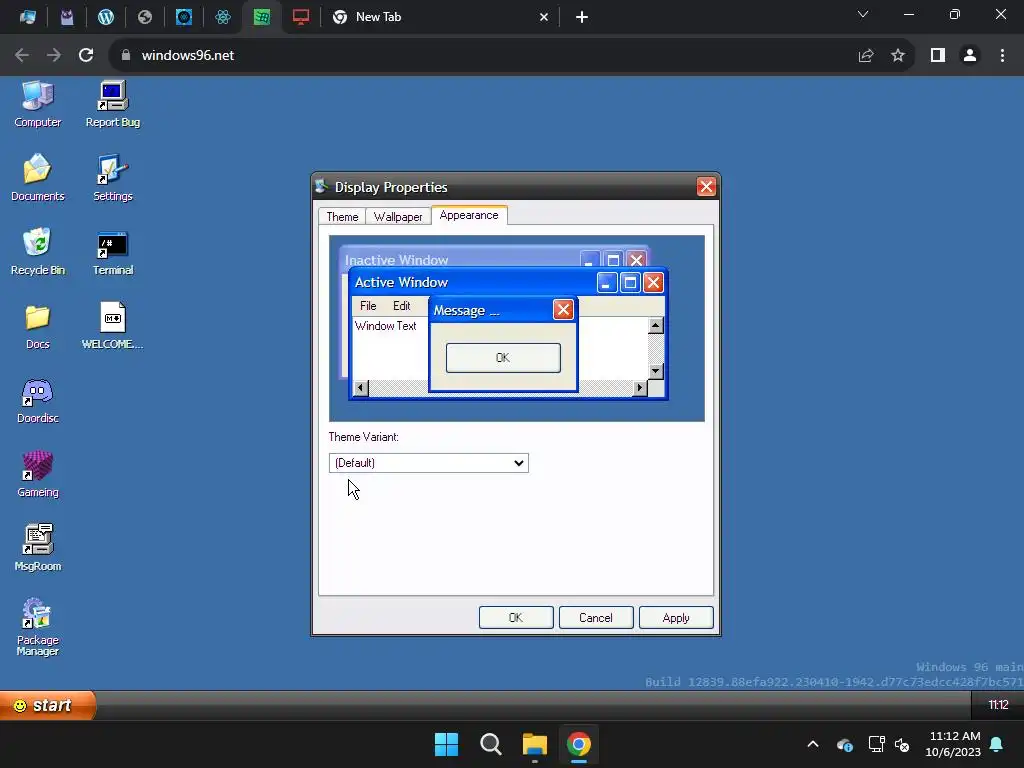Screen dimensions: 1024x768
Task: Open the Documents folder icon
Action: click(x=37, y=177)
